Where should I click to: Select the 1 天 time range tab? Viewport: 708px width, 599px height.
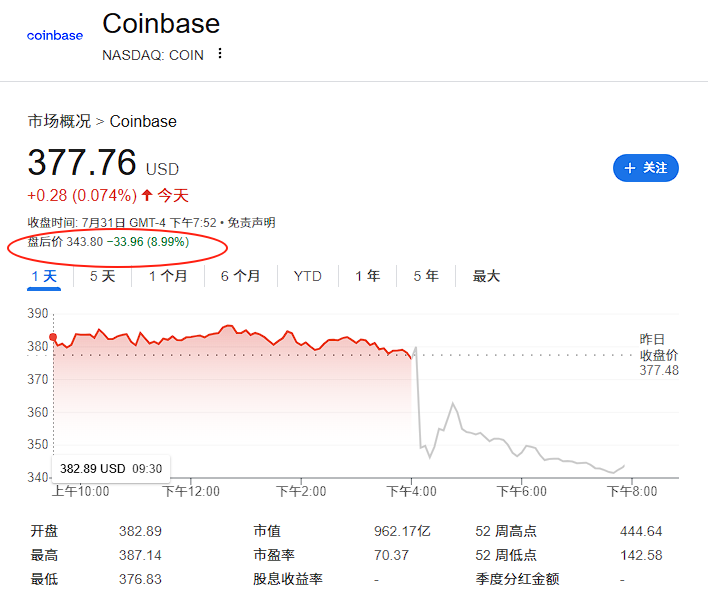45,276
